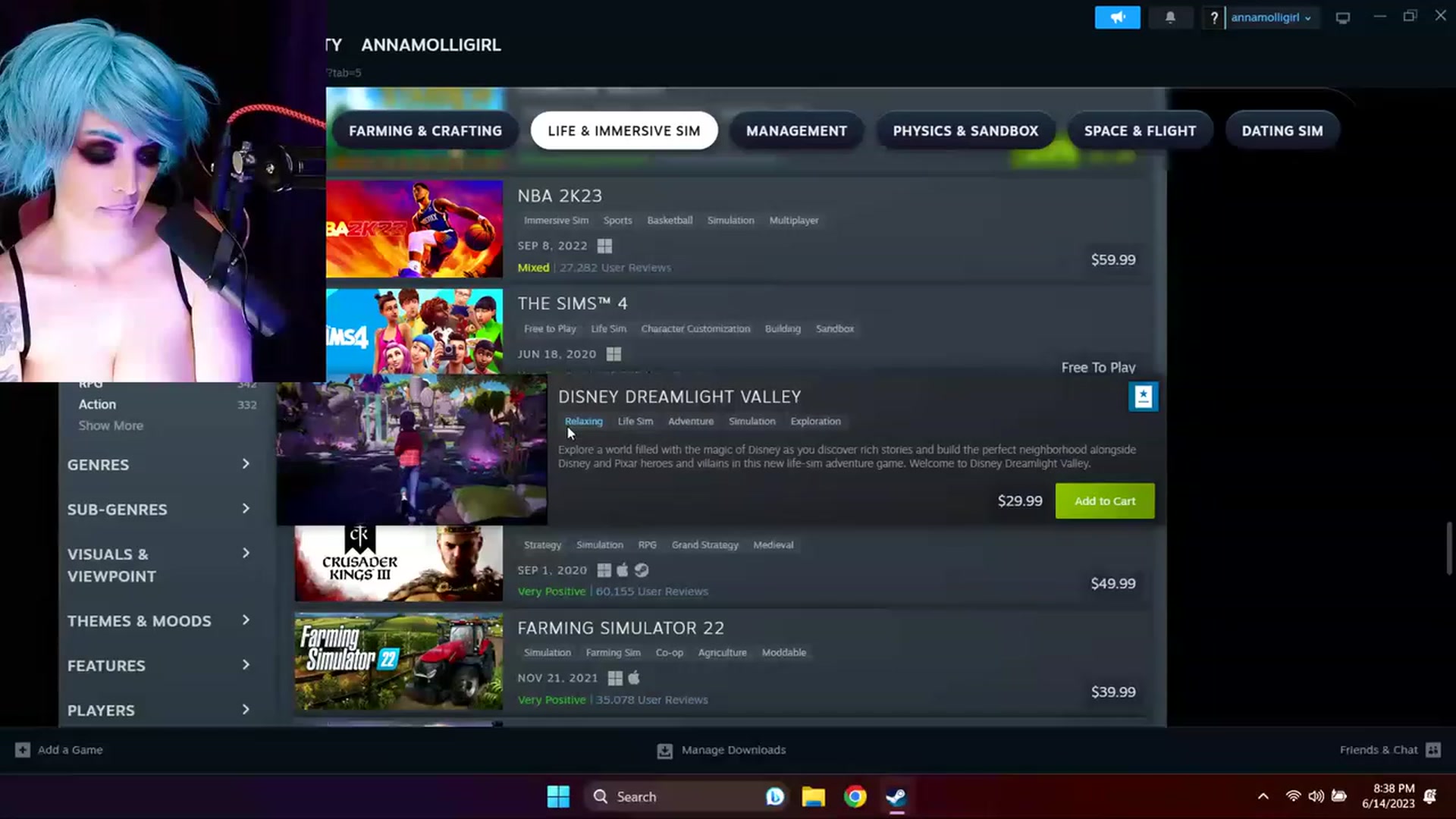Expand the PLAYERS filter section
This screenshot has height=819, width=1456.
click(158, 710)
